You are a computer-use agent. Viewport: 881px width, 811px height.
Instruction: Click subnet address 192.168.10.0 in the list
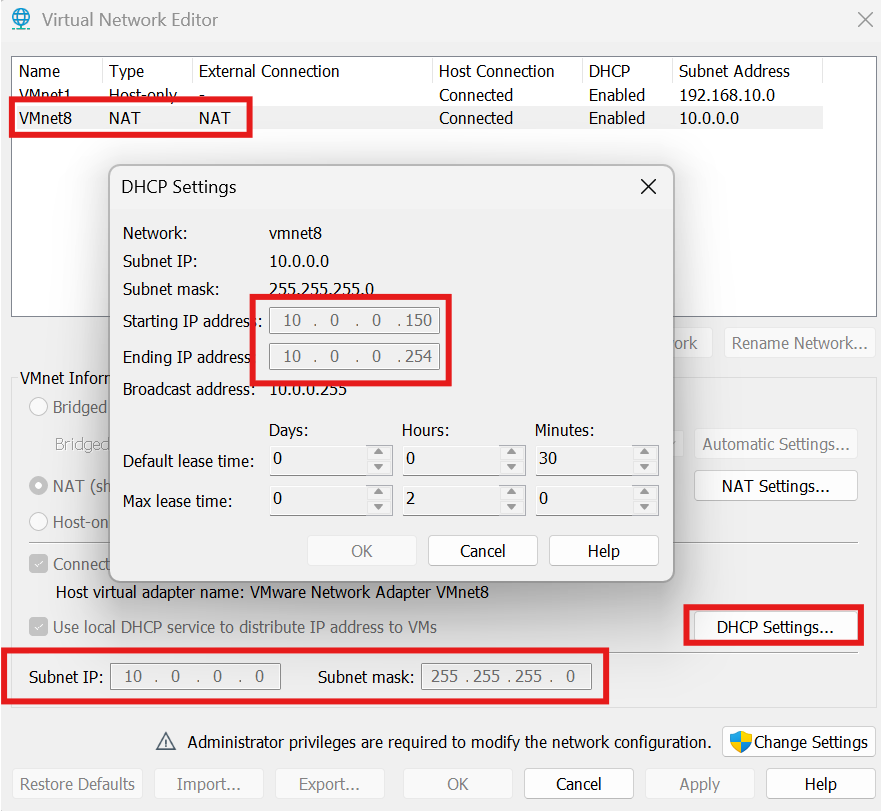[x=726, y=95]
